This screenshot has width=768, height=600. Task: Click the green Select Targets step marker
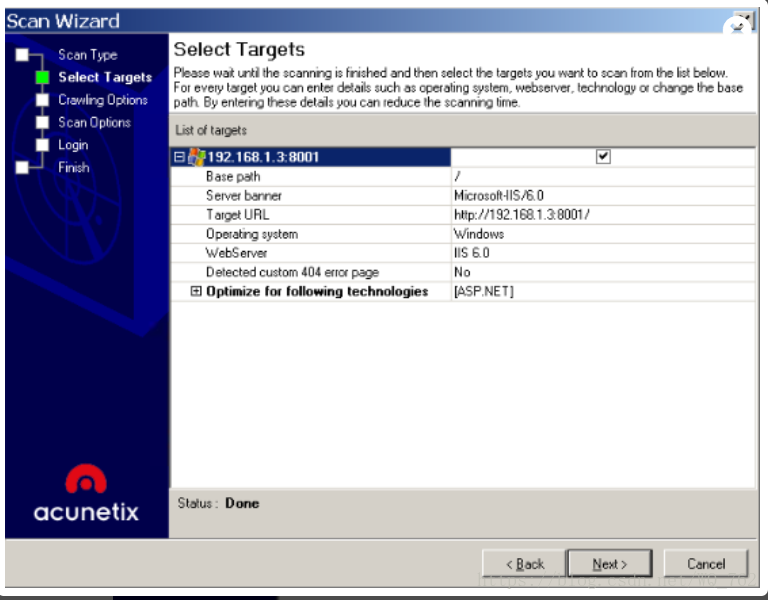point(43,77)
